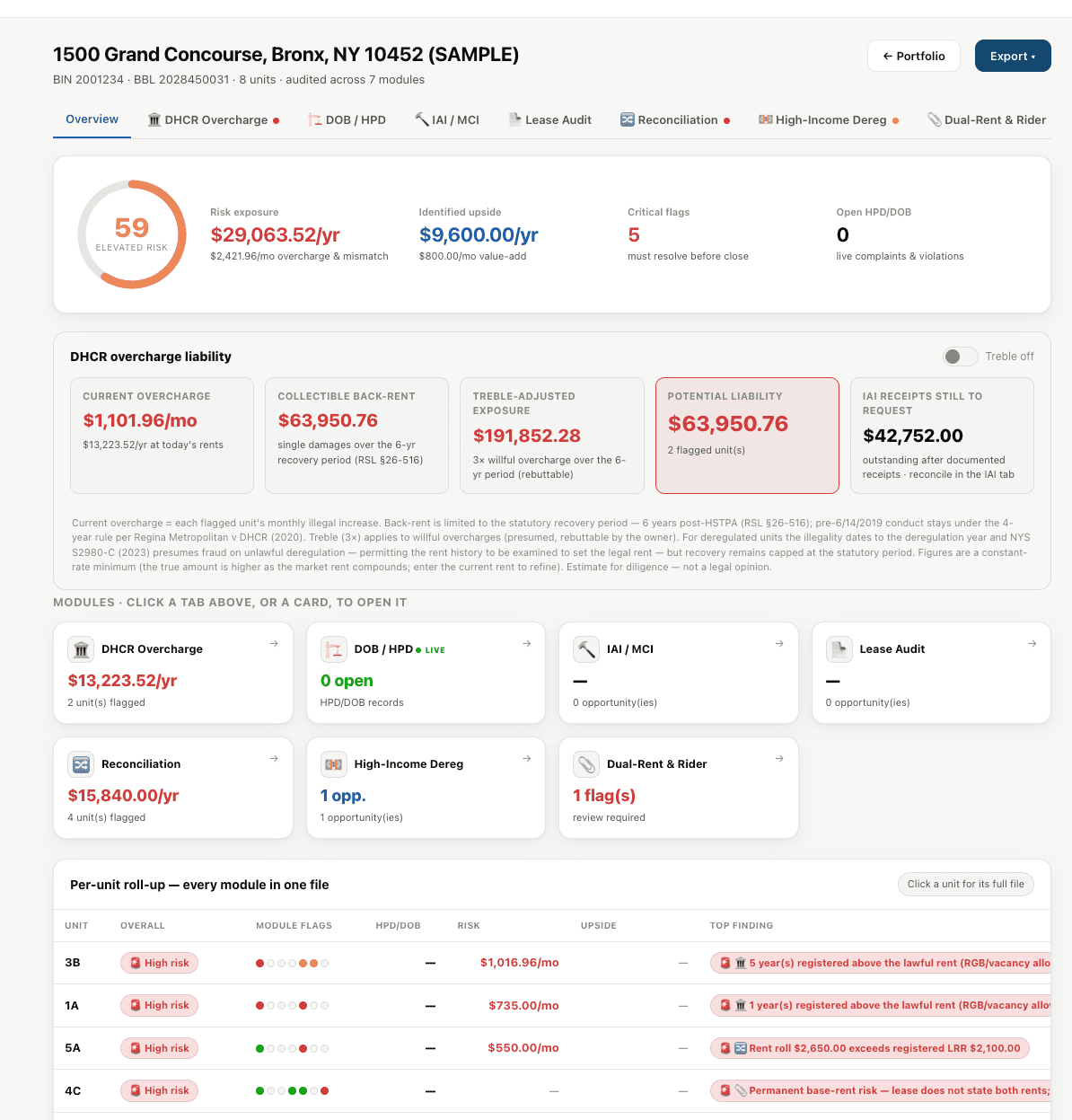Click the High risk badge for unit 5A
Viewport: 1072px width, 1120px height.
(159, 1048)
